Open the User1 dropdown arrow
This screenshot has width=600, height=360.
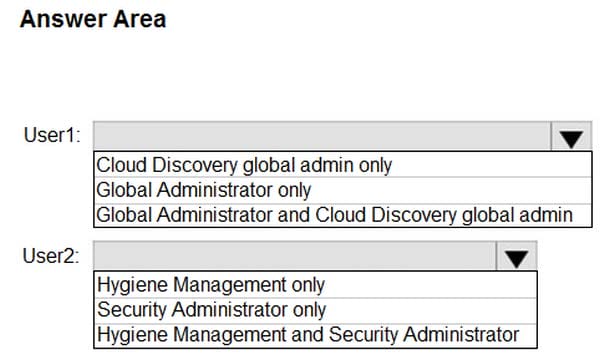[571, 137]
